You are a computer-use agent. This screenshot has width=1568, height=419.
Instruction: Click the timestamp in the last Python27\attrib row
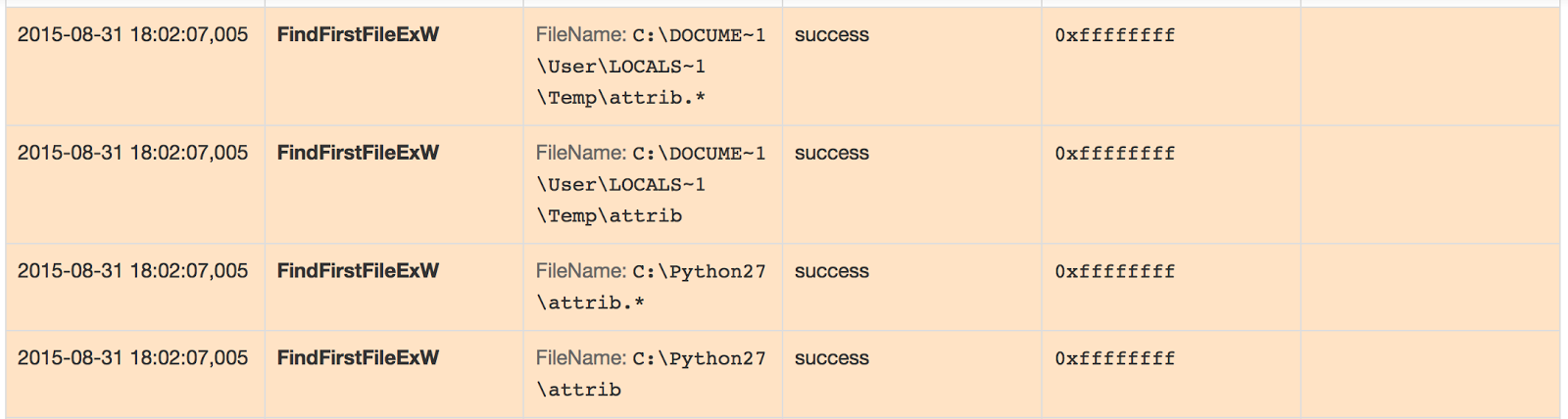[x=132, y=358]
